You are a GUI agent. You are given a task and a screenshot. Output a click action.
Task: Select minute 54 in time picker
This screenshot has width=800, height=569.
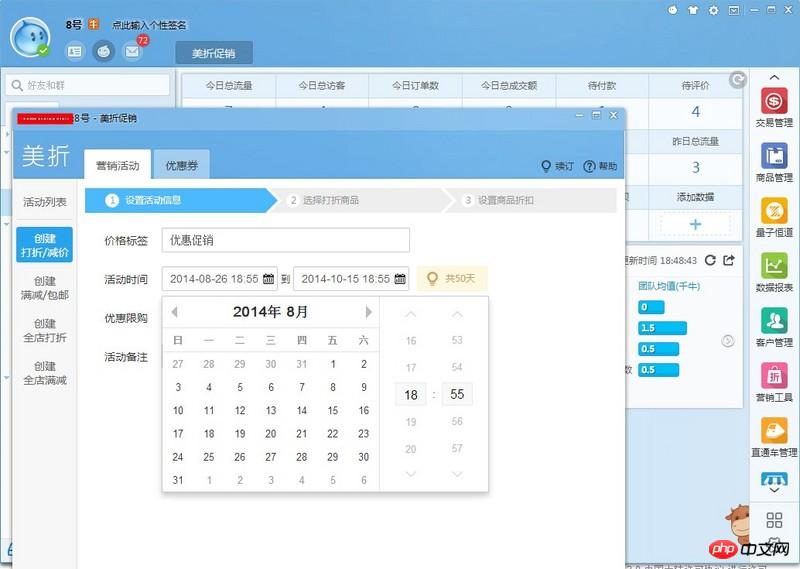[x=457, y=367]
